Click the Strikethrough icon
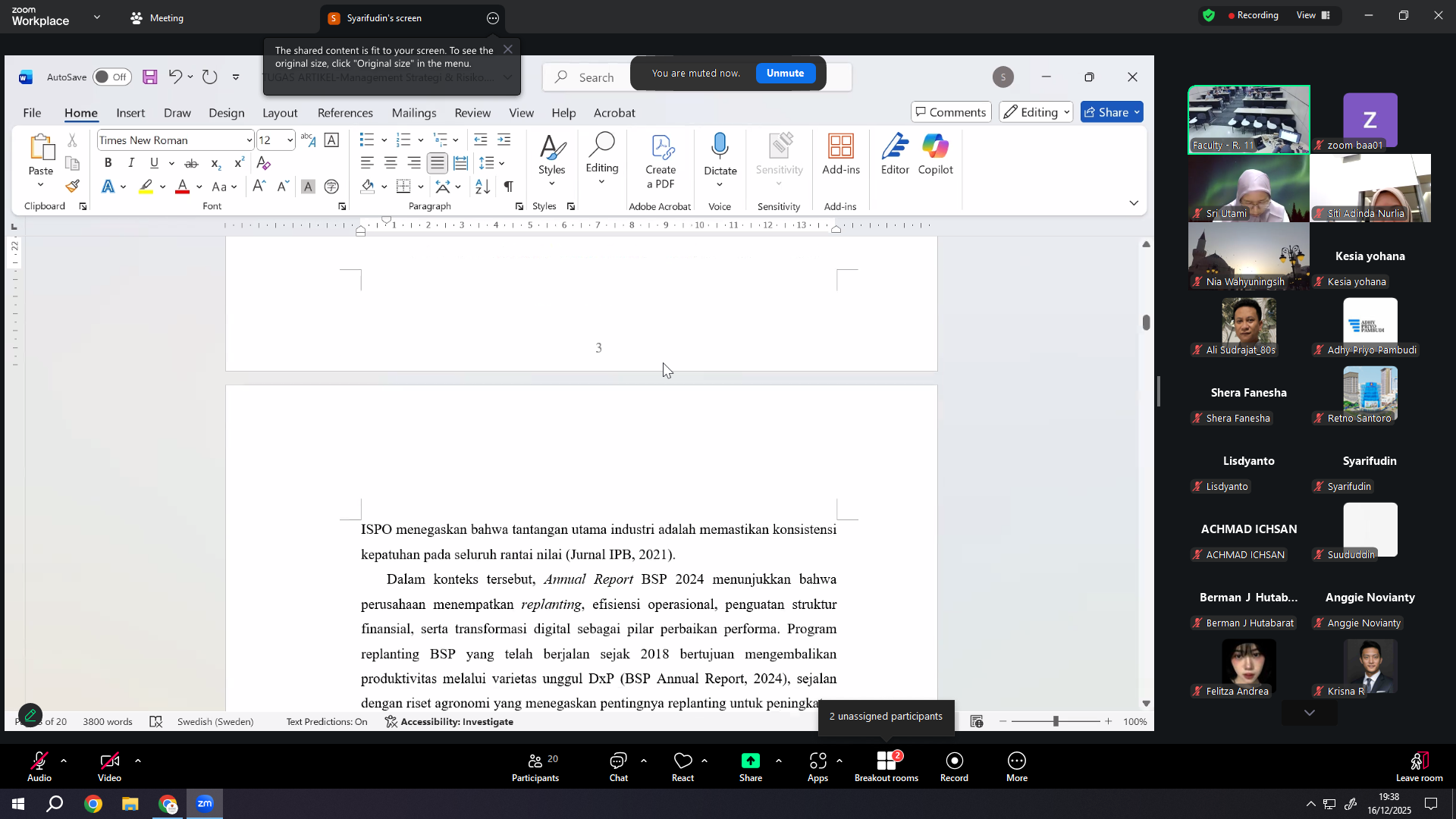 click(x=192, y=163)
